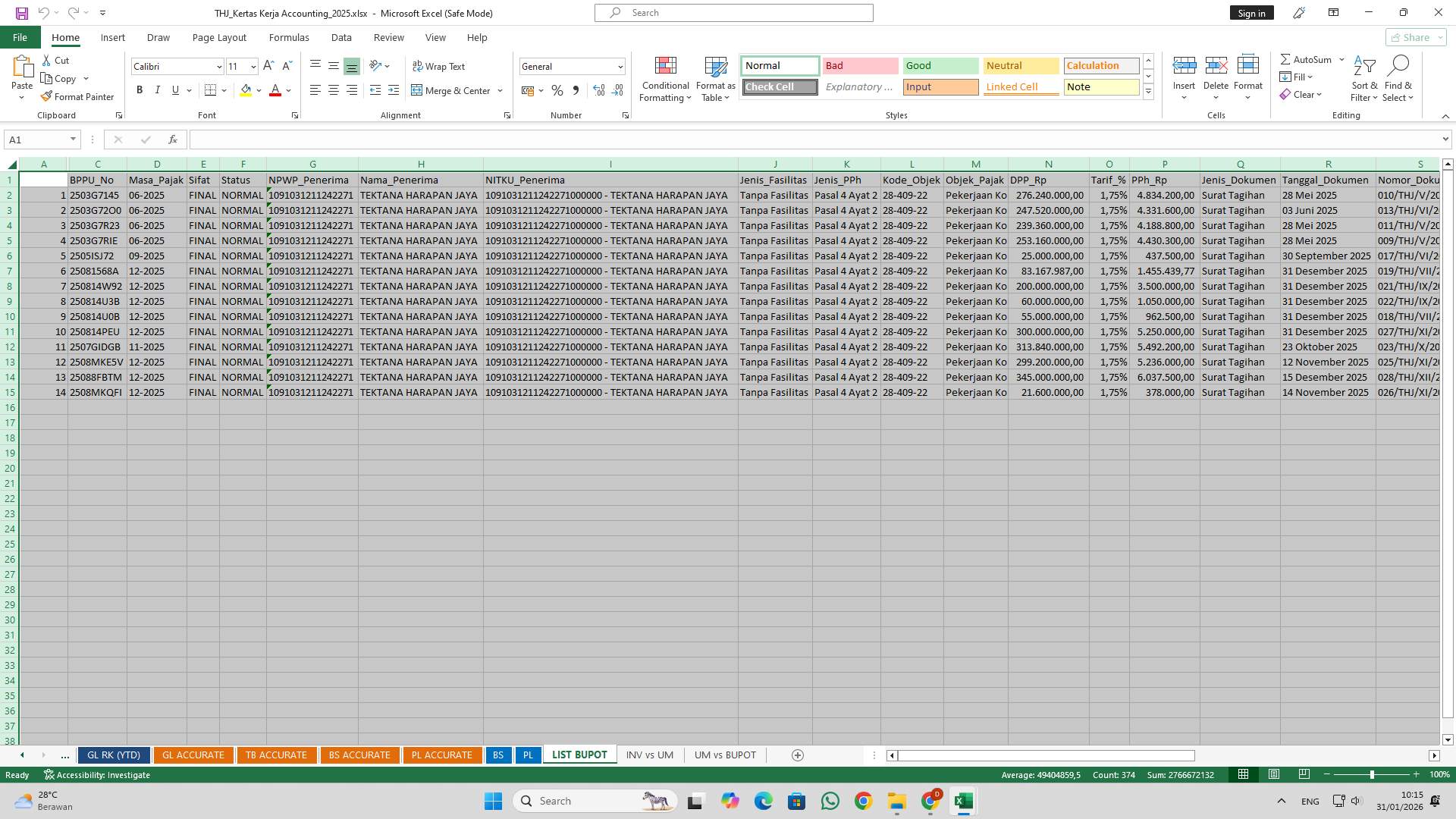Open the UM vs BUPOT sheet tab
Viewport: 1456px width, 819px height.
click(724, 755)
